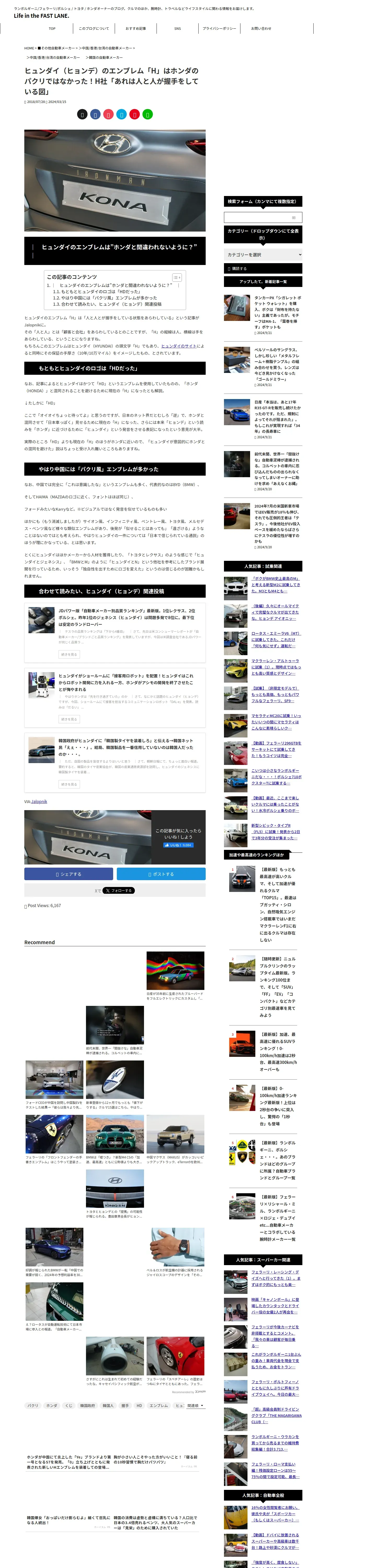Open the Jalopnik source link

tap(39, 802)
